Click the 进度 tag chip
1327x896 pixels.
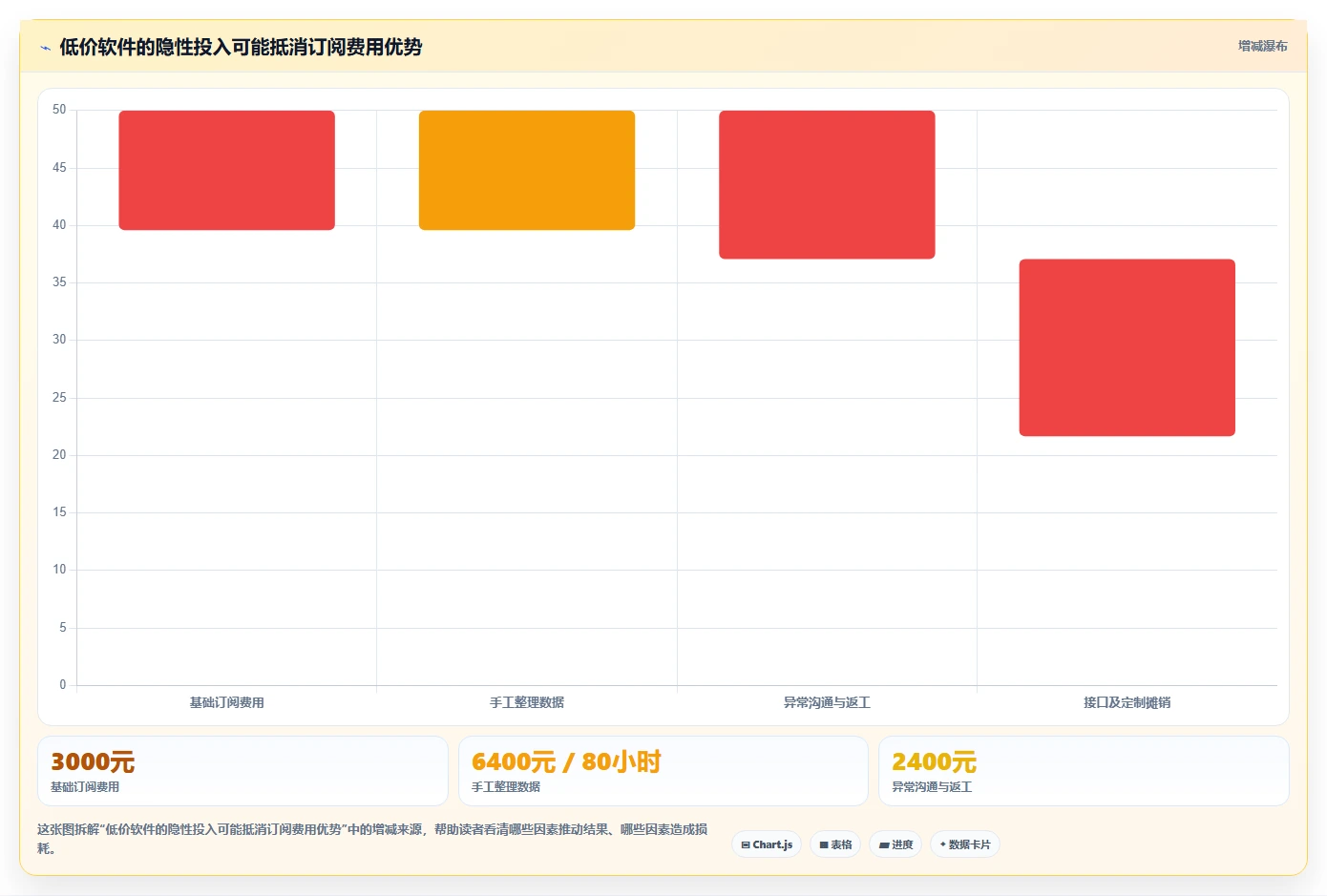coord(895,844)
